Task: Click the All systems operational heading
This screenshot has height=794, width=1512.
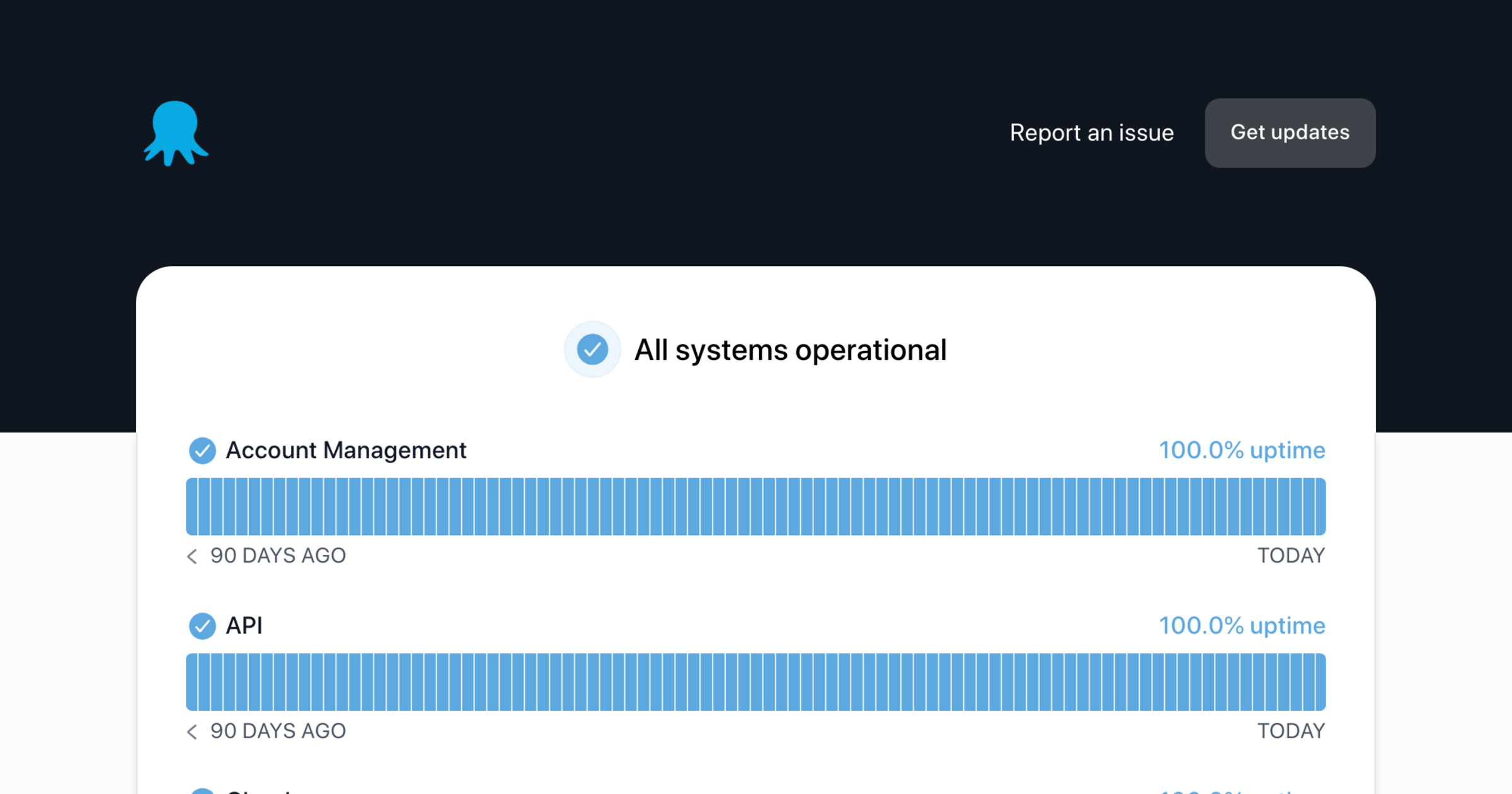Action: click(790, 350)
